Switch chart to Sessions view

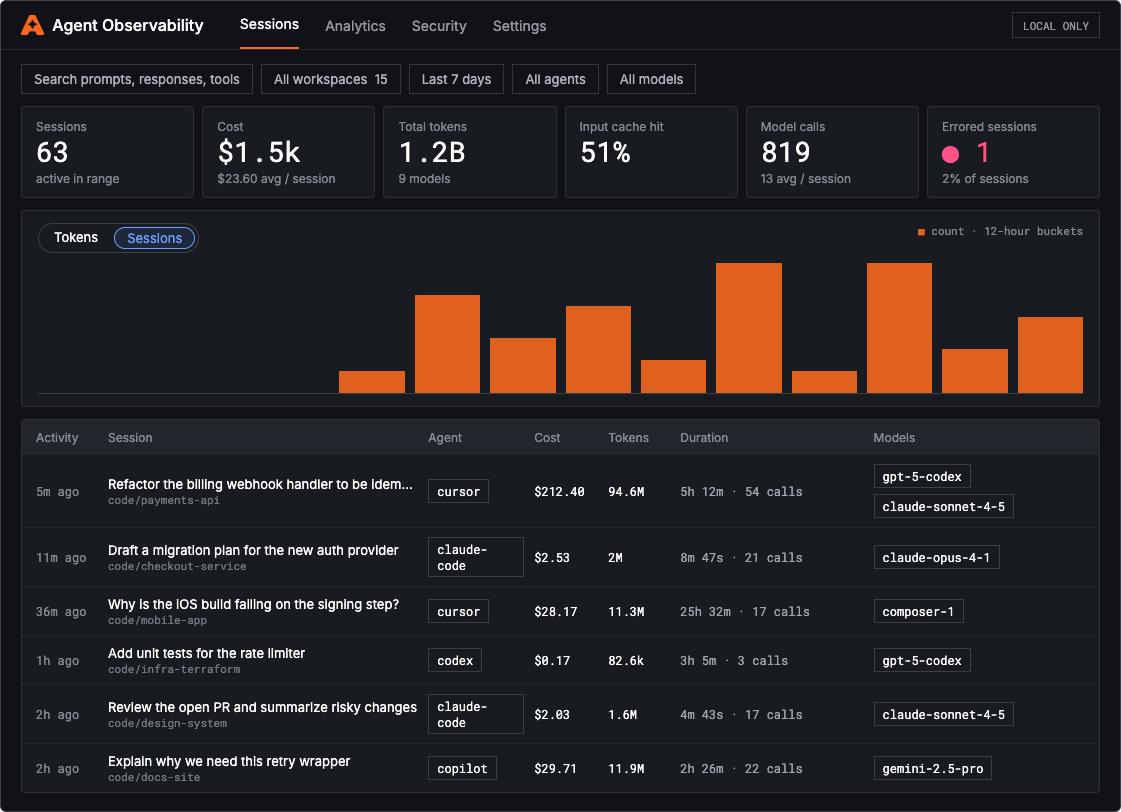154,238
